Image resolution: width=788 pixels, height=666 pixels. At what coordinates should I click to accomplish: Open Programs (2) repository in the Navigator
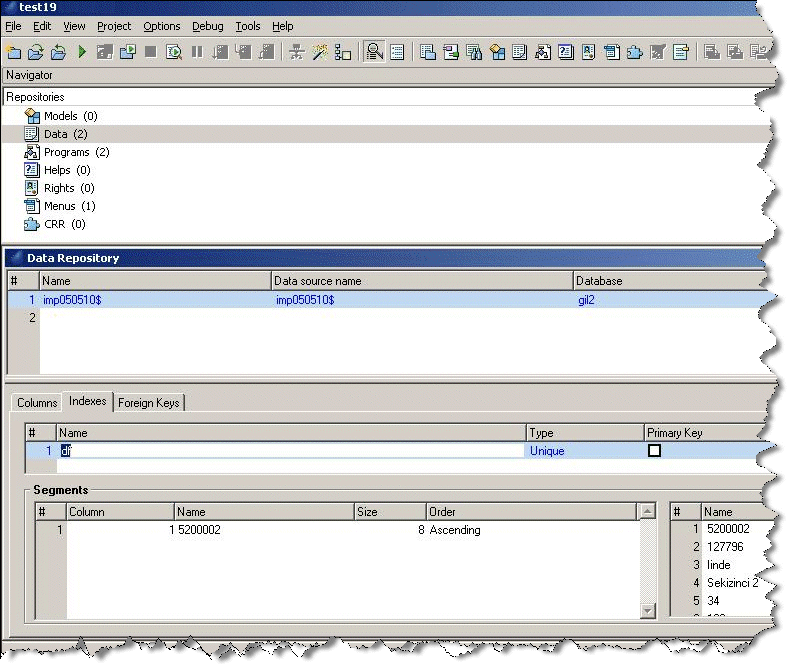click(x=76, y=152)
